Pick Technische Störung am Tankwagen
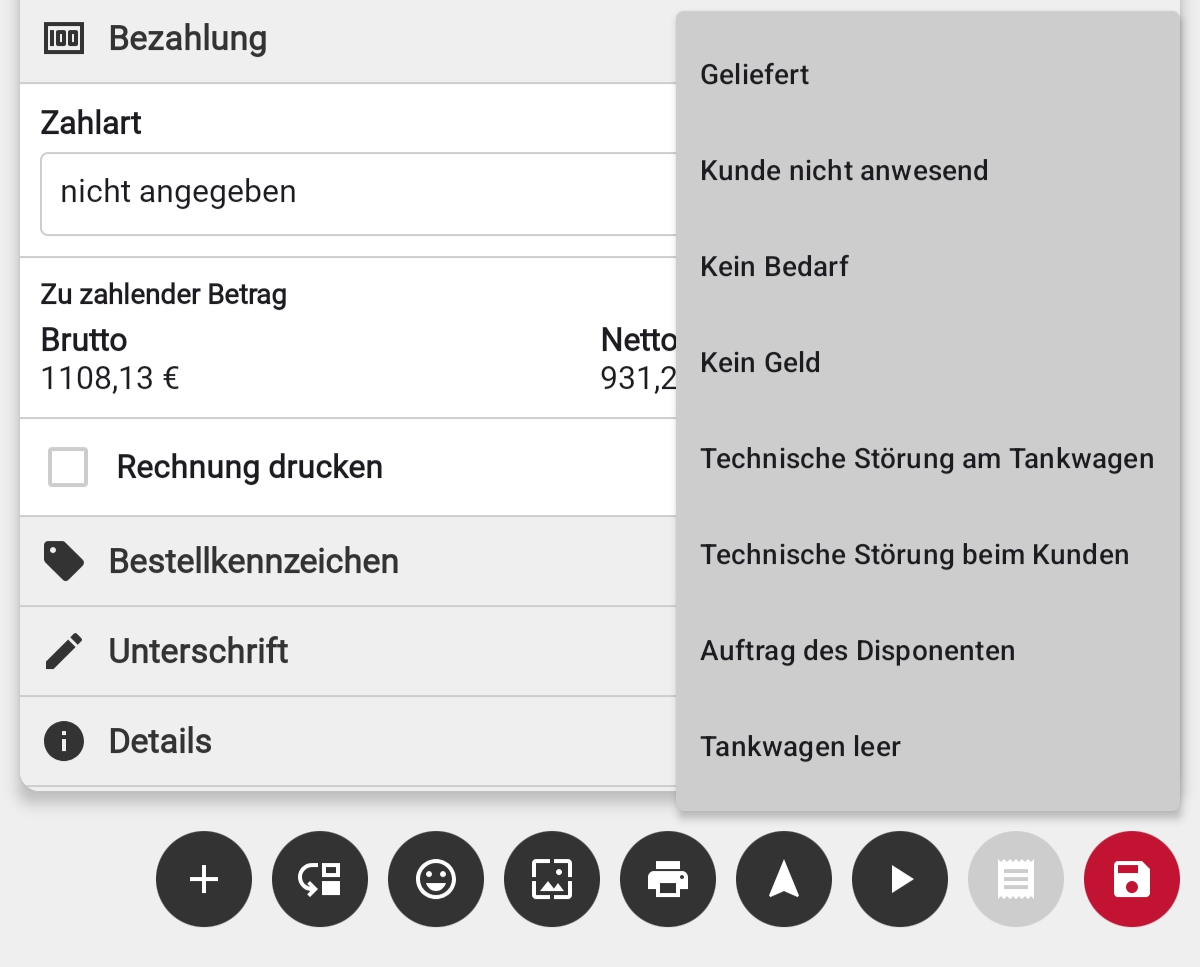This screenshot has width=1200, height=967. point(926,459)
